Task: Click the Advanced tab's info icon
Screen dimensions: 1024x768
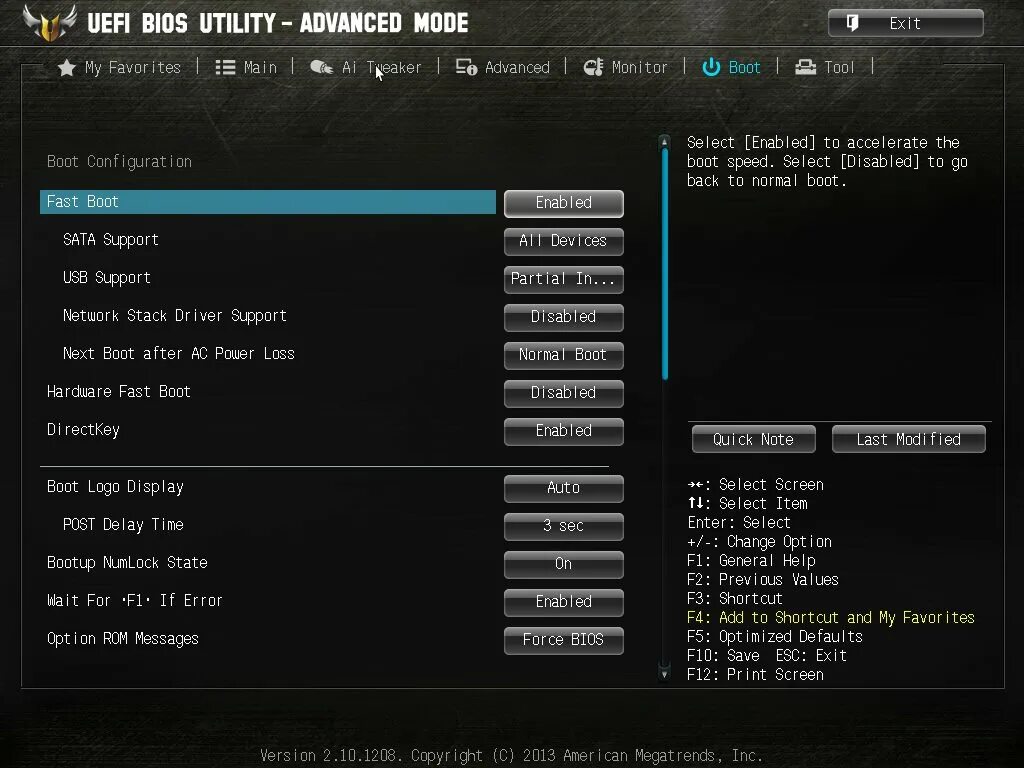Action: point(466,67)
